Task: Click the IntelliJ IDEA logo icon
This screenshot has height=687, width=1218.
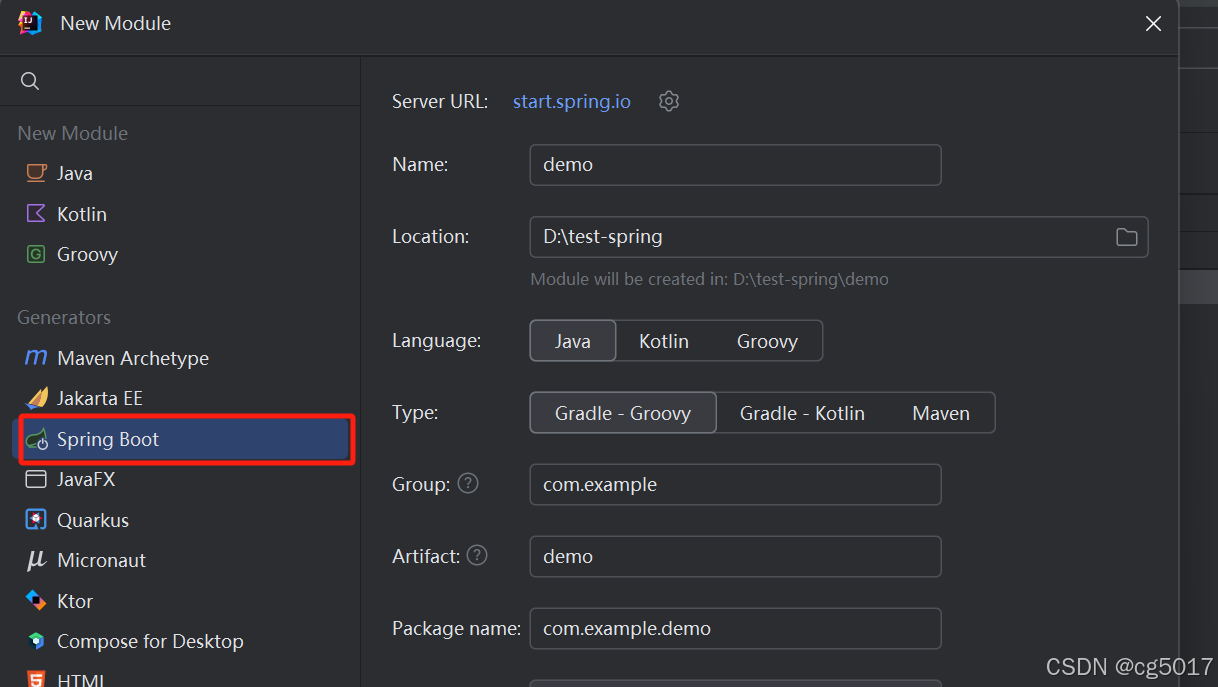Action: pyautogui.click(x=30, y=23)
